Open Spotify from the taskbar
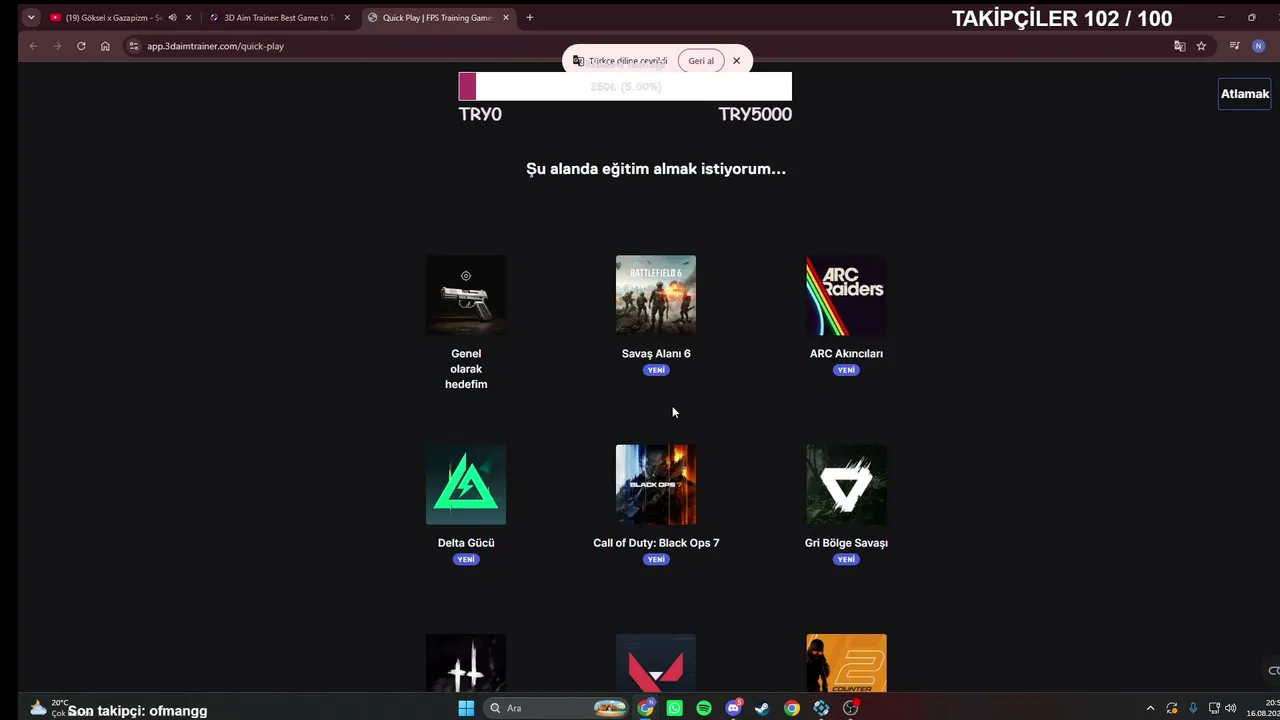The image size is (1280, 720). (704, 708)
